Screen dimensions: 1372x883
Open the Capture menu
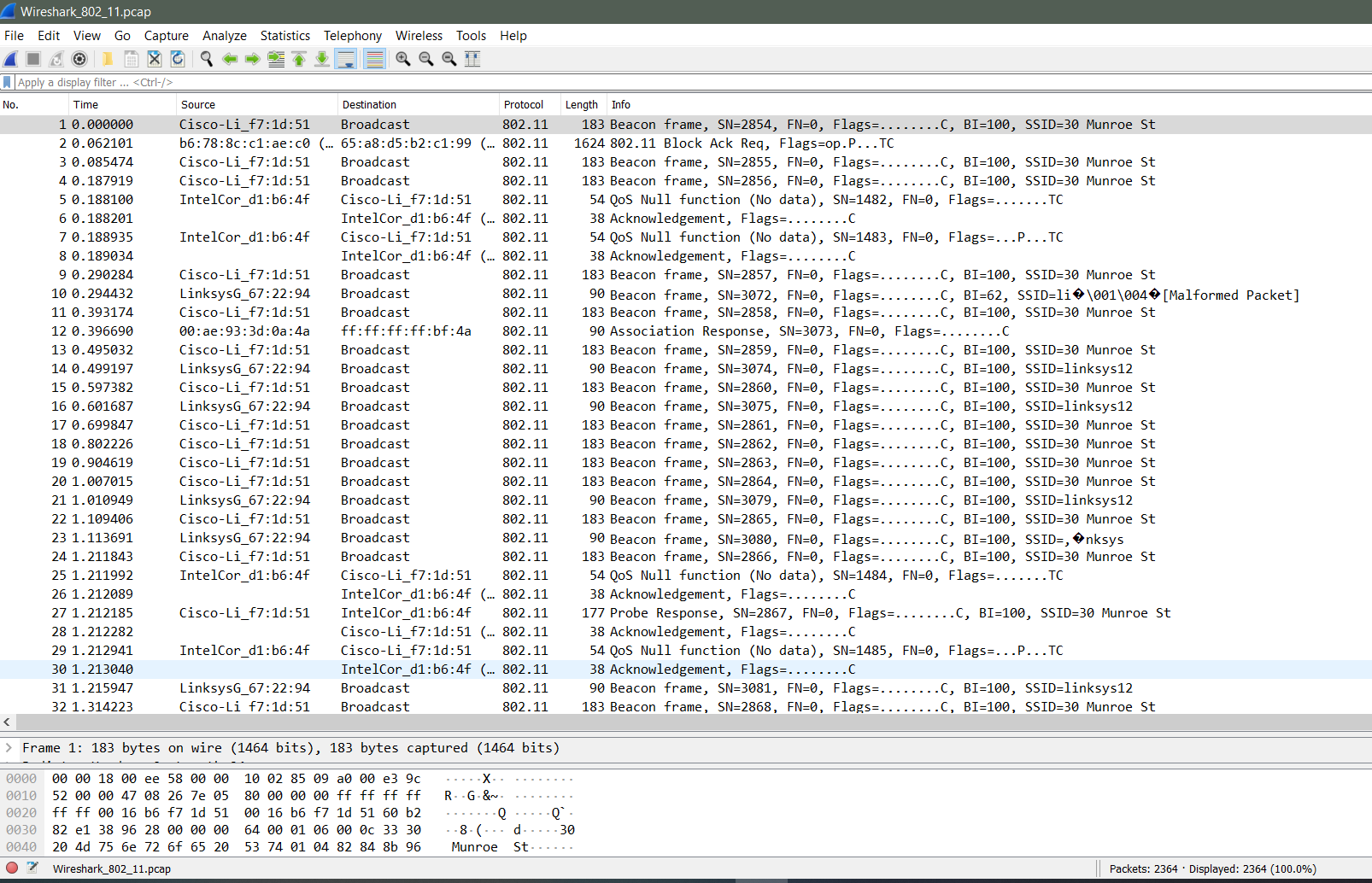click(x=167, y=36)
